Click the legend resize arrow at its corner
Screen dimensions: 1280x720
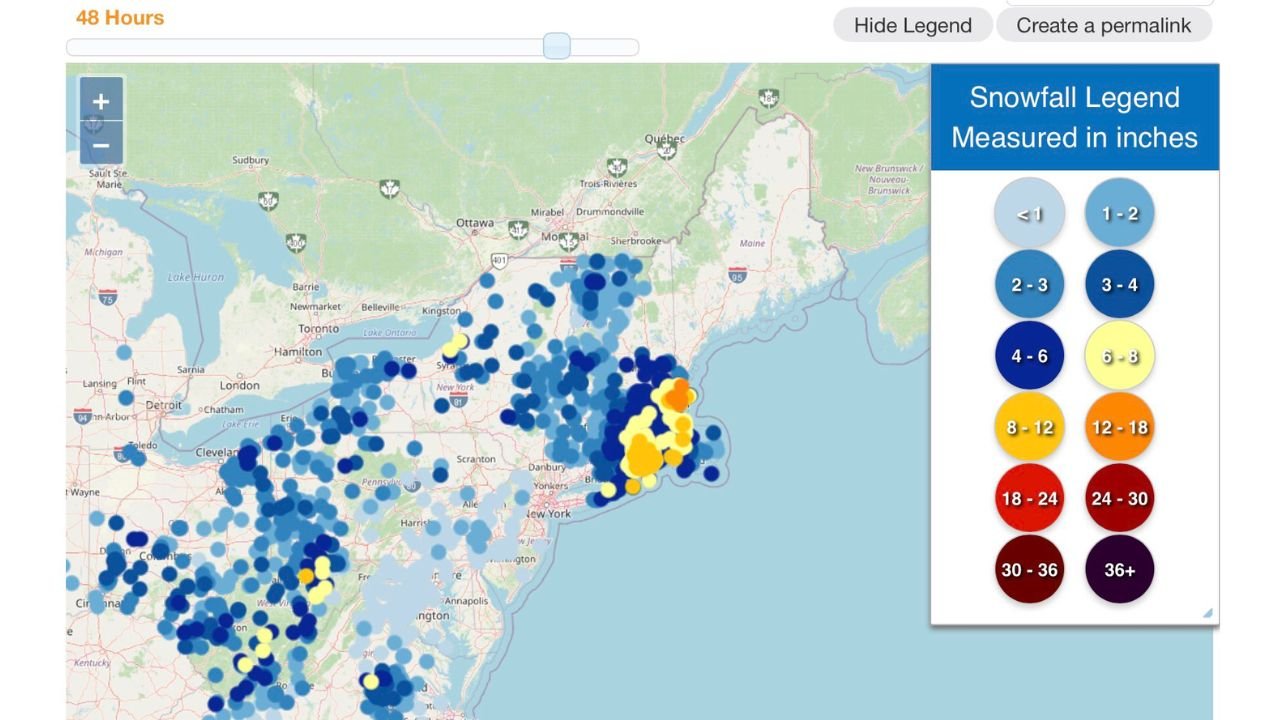click(x=1206, y=612)
